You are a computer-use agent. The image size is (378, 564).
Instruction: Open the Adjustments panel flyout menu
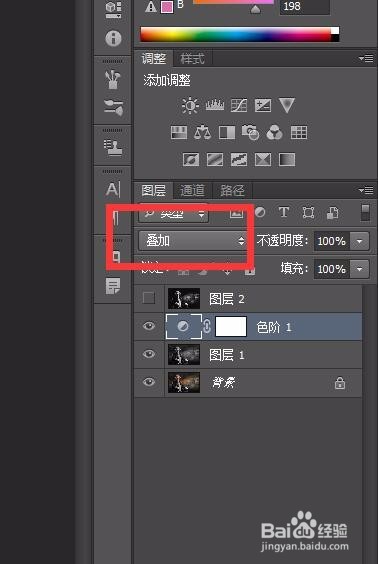pyautogui.click(x=366, y=58)
